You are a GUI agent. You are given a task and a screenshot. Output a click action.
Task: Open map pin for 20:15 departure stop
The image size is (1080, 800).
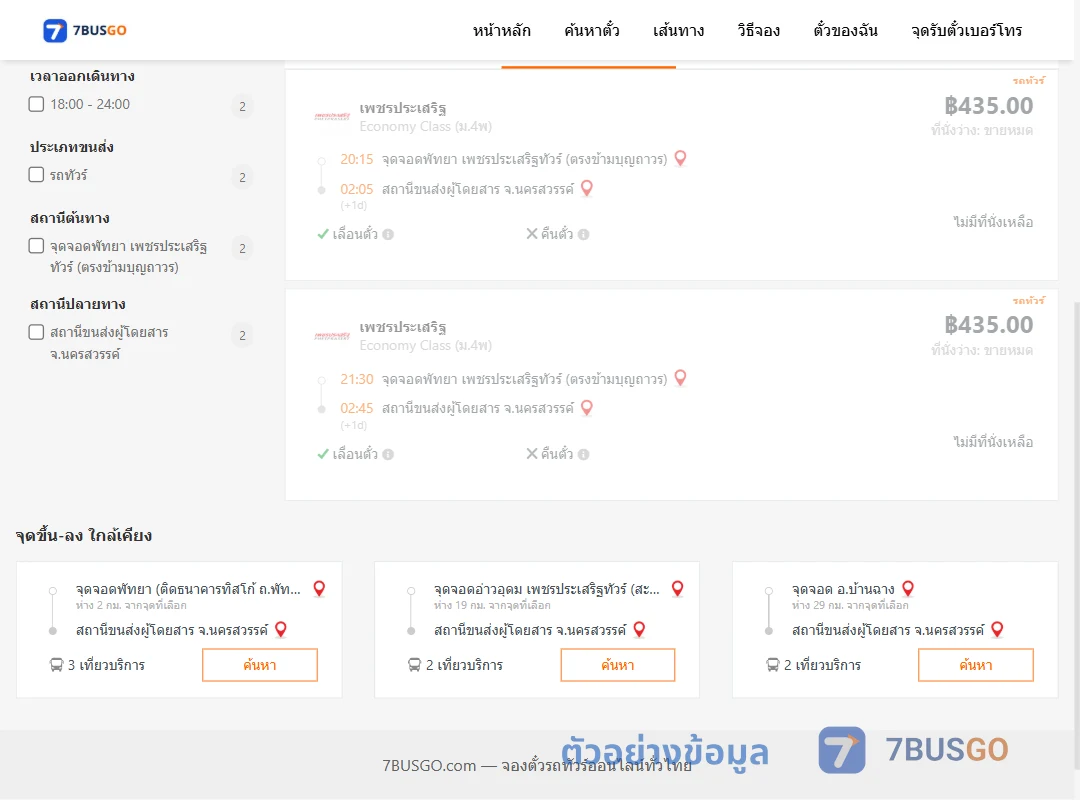[x=681, y=158]
